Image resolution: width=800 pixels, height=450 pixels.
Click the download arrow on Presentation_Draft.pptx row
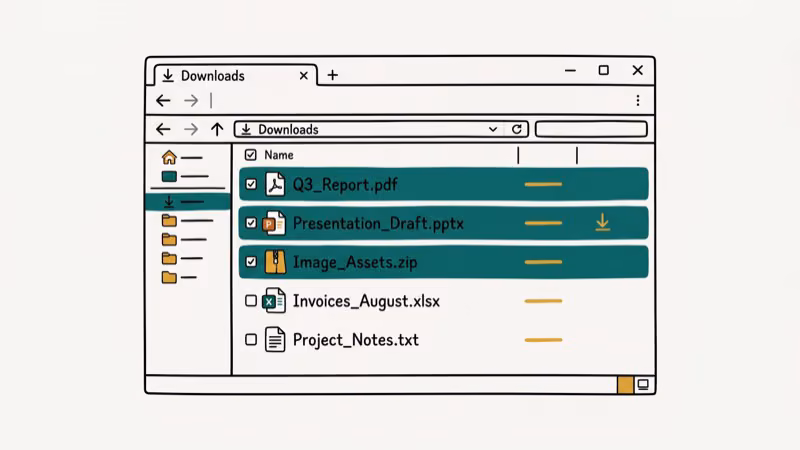603,222
